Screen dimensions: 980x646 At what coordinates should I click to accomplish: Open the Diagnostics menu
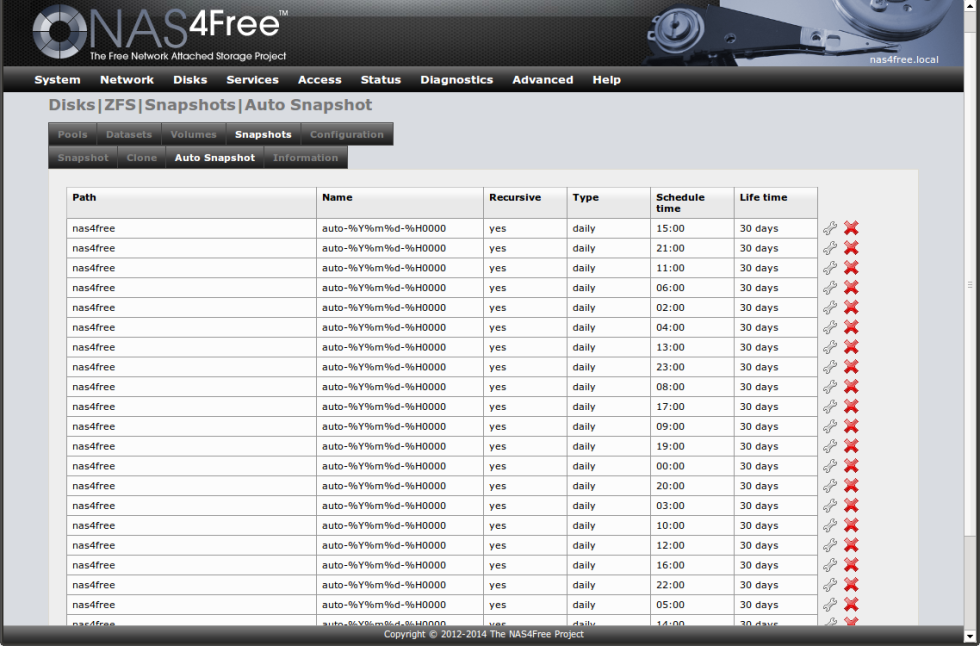456,80
